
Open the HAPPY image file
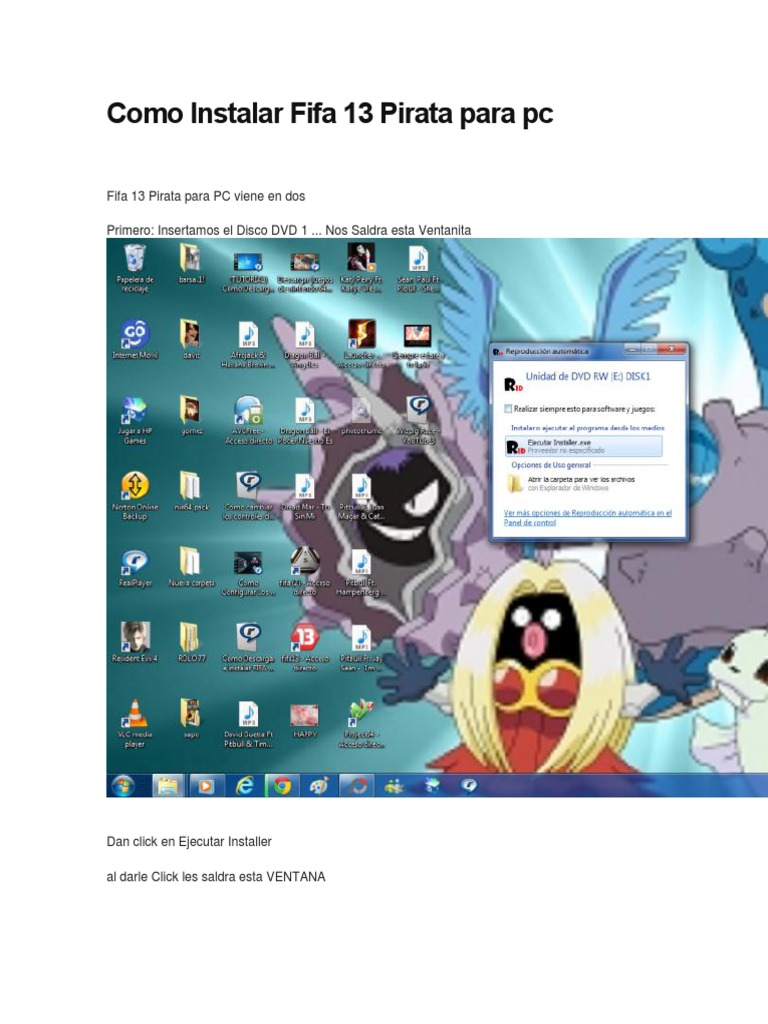coord(304,721)
